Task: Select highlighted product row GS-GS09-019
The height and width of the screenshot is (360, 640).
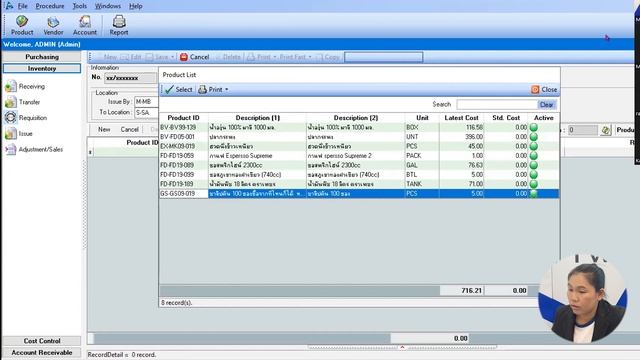Action: coord(359,193)
